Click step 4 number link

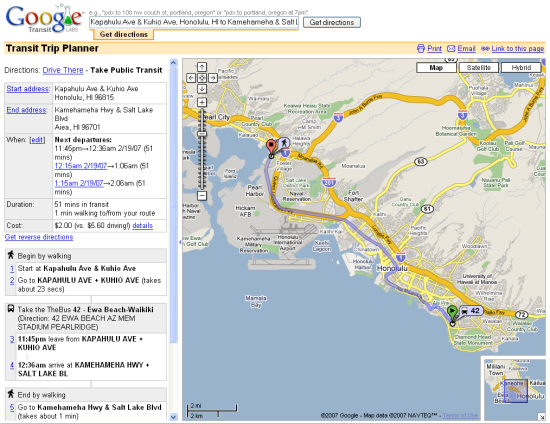click(x=12, y=365)
